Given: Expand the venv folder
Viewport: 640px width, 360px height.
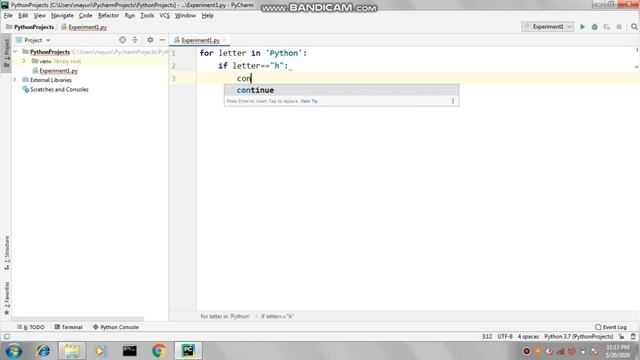Looking at the screenshot, I should click(24, 61).
